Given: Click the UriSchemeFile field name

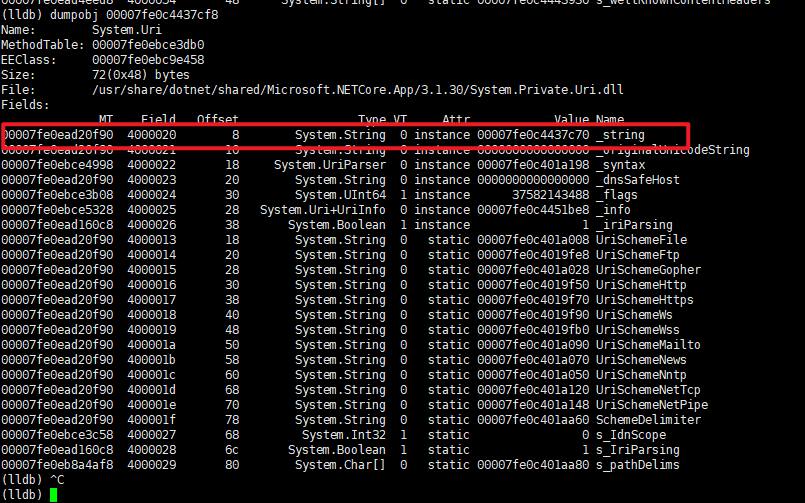Looking at the screenshot, I should (641, 240).
